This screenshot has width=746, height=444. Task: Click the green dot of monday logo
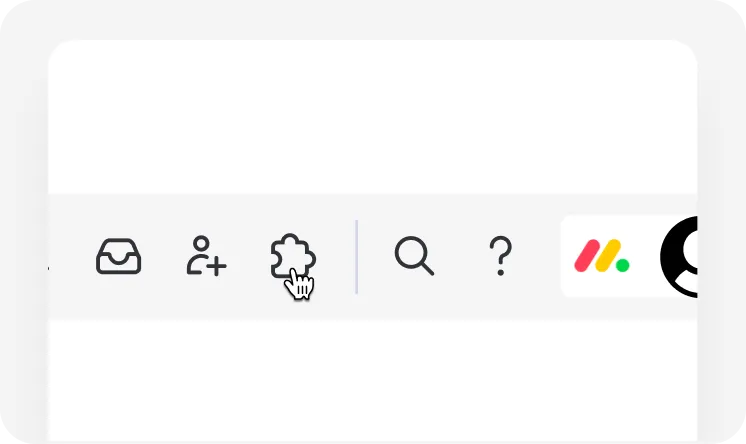point(623,265)
